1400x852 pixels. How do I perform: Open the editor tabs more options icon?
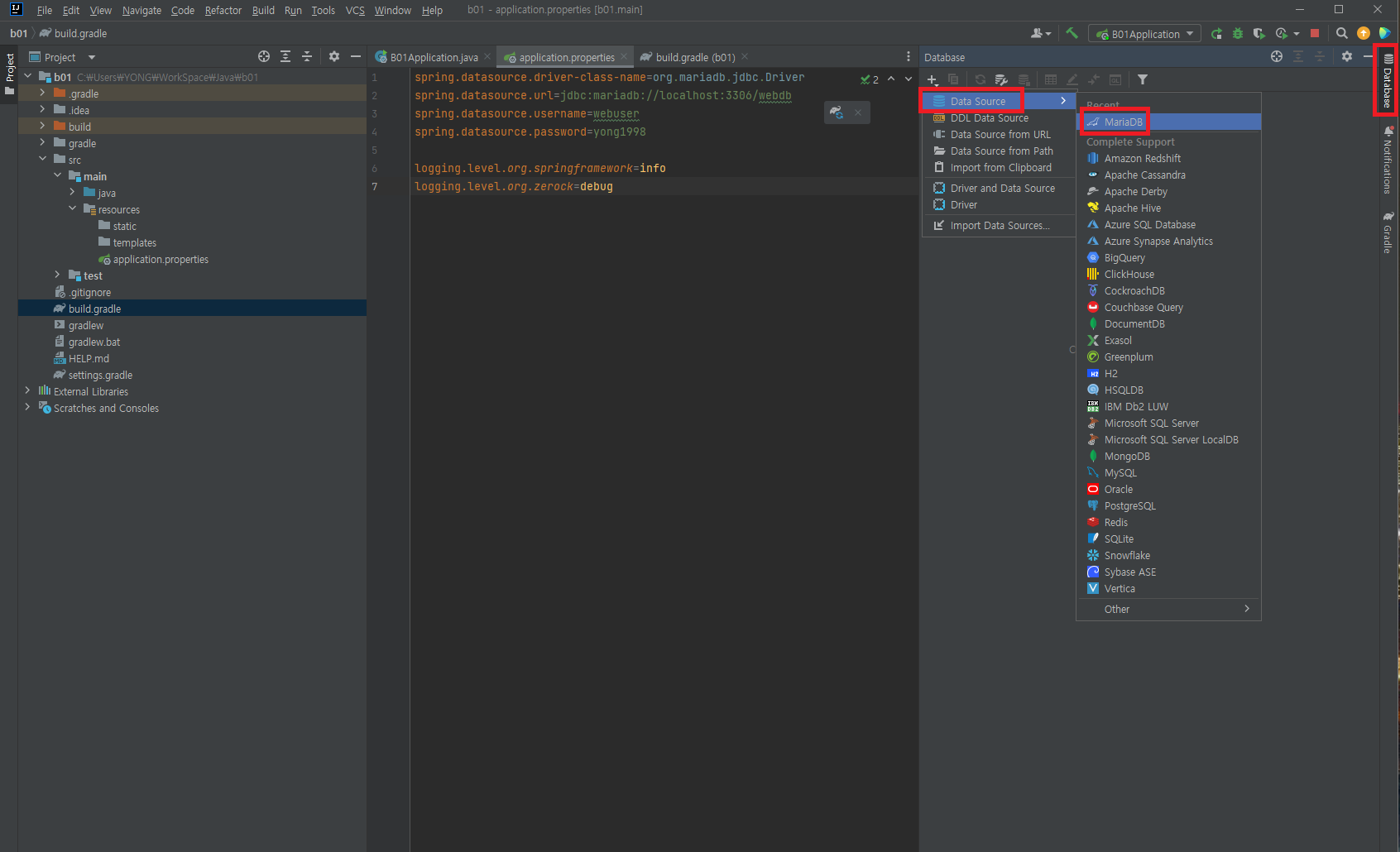pyautogui.click(x=909, y=57)
